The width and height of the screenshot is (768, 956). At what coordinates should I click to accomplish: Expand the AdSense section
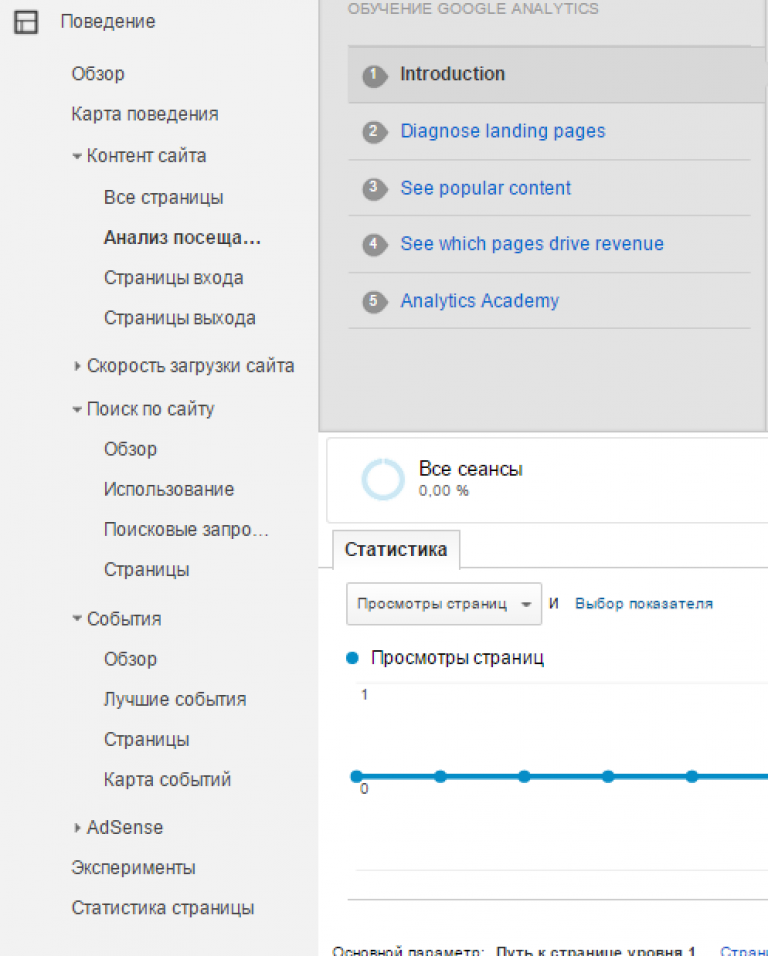(x=77, y=828)
